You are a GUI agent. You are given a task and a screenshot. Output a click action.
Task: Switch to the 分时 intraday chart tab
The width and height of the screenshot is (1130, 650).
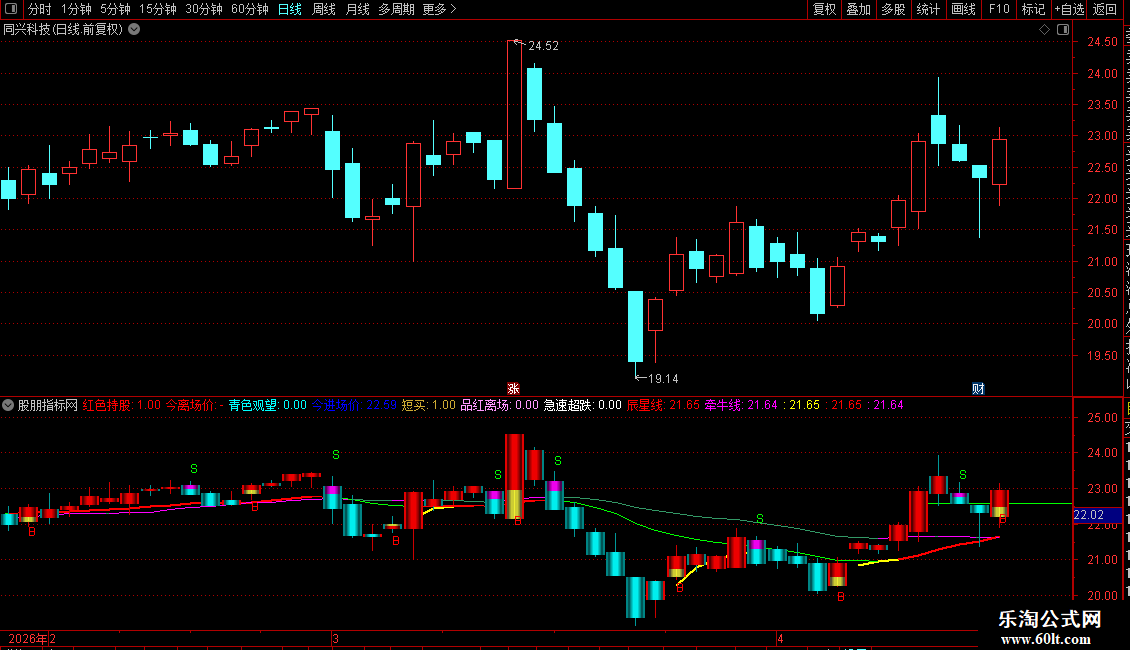coord(39,9)
